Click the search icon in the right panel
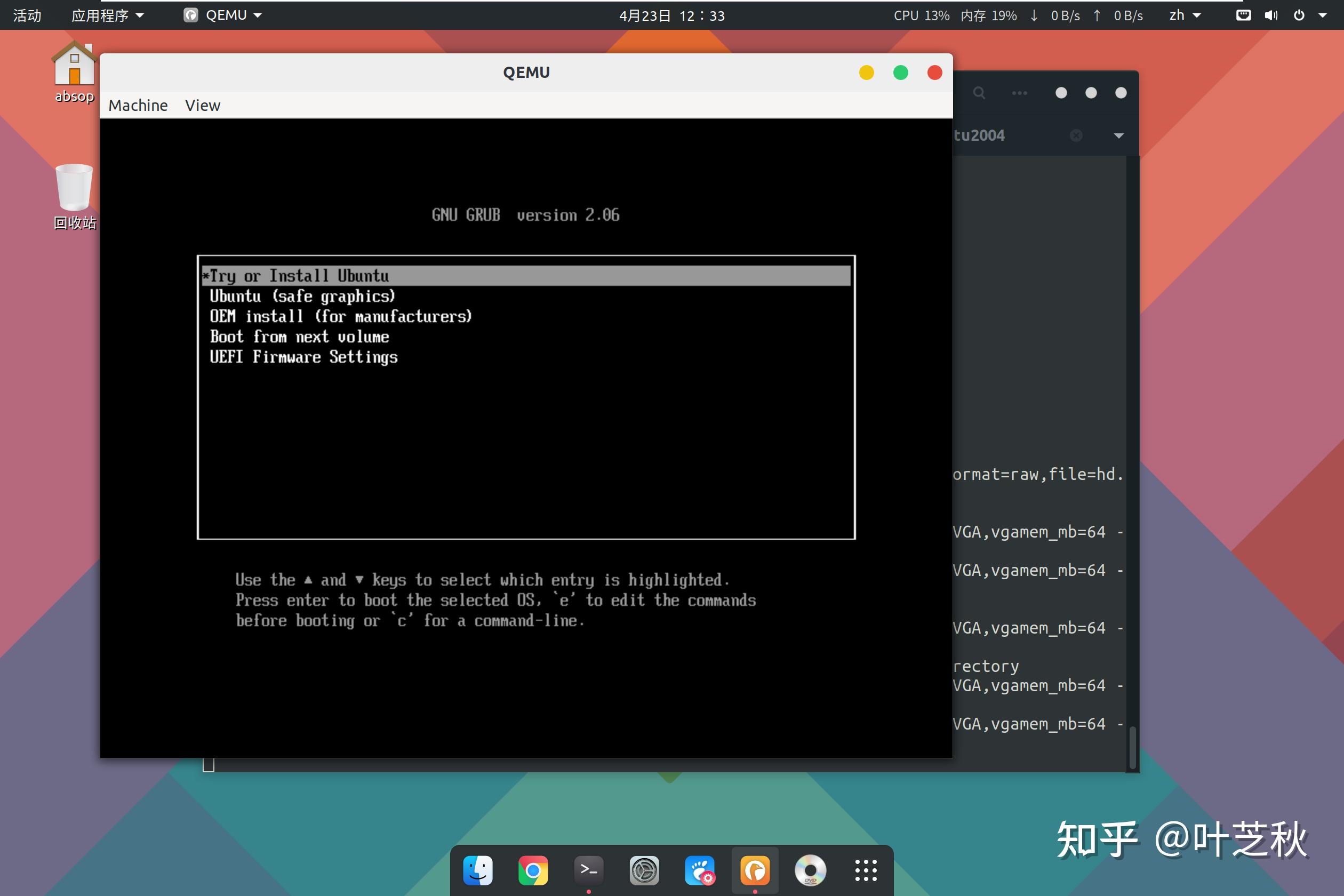The height and width of the screenshot is (896, 1344). tap(979, 93)
